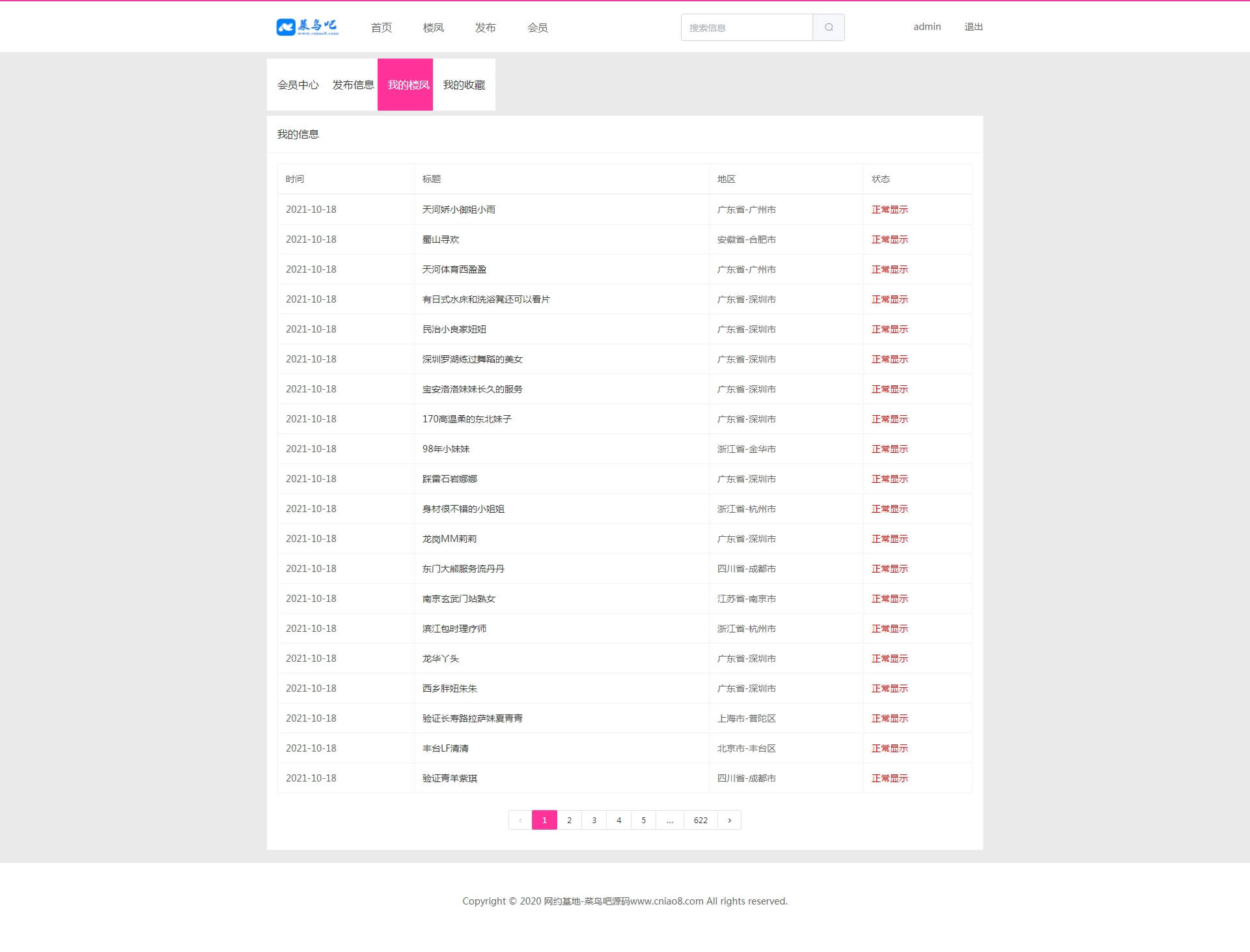Click the active page 1 button
Image resolution: width=1250 pixels, height=952 pixels.
point(544,820)
